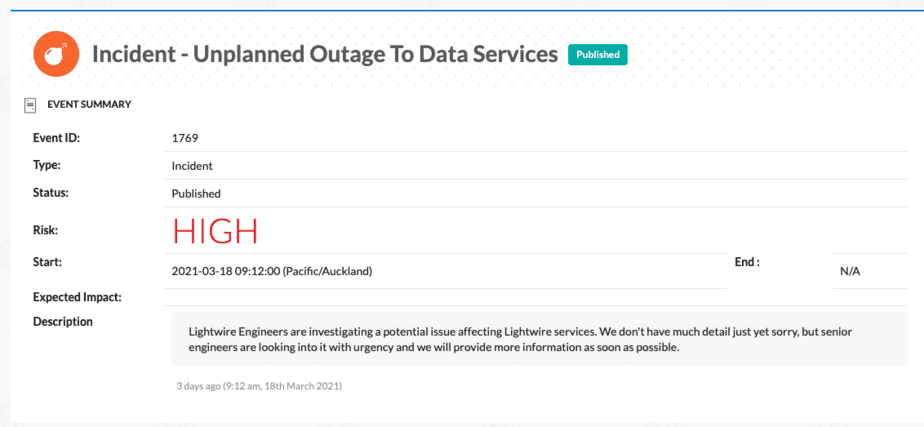This screenshot has width=924, height=427.
Task: Select the EVENT SUMMARY section label
Action: coord(89,105)
